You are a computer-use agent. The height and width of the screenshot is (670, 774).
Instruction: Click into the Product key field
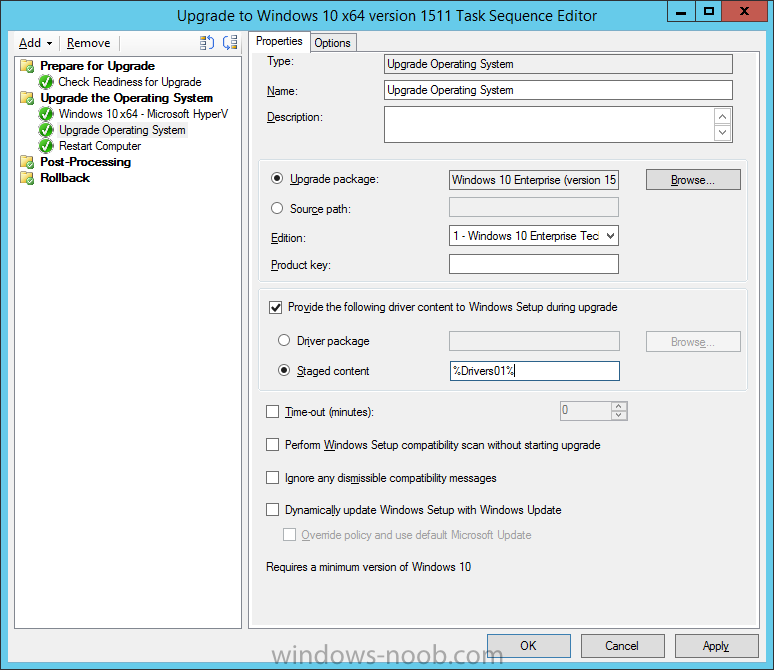534,264
